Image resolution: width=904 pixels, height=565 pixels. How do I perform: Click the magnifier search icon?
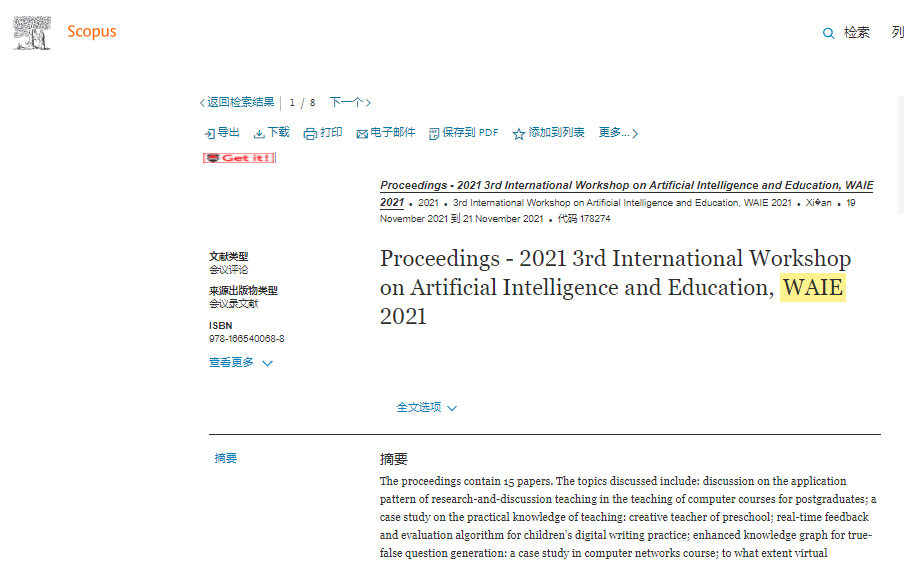[828, 33]
